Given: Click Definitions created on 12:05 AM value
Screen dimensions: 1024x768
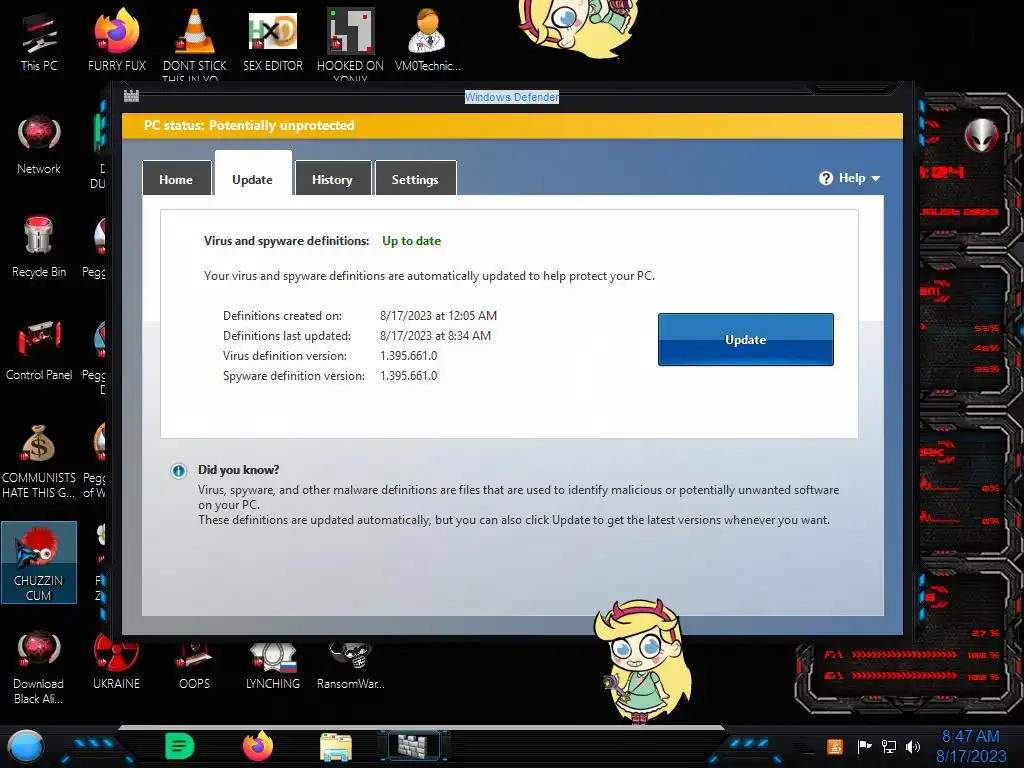Looking at the screenshot, I should [438, 315].
